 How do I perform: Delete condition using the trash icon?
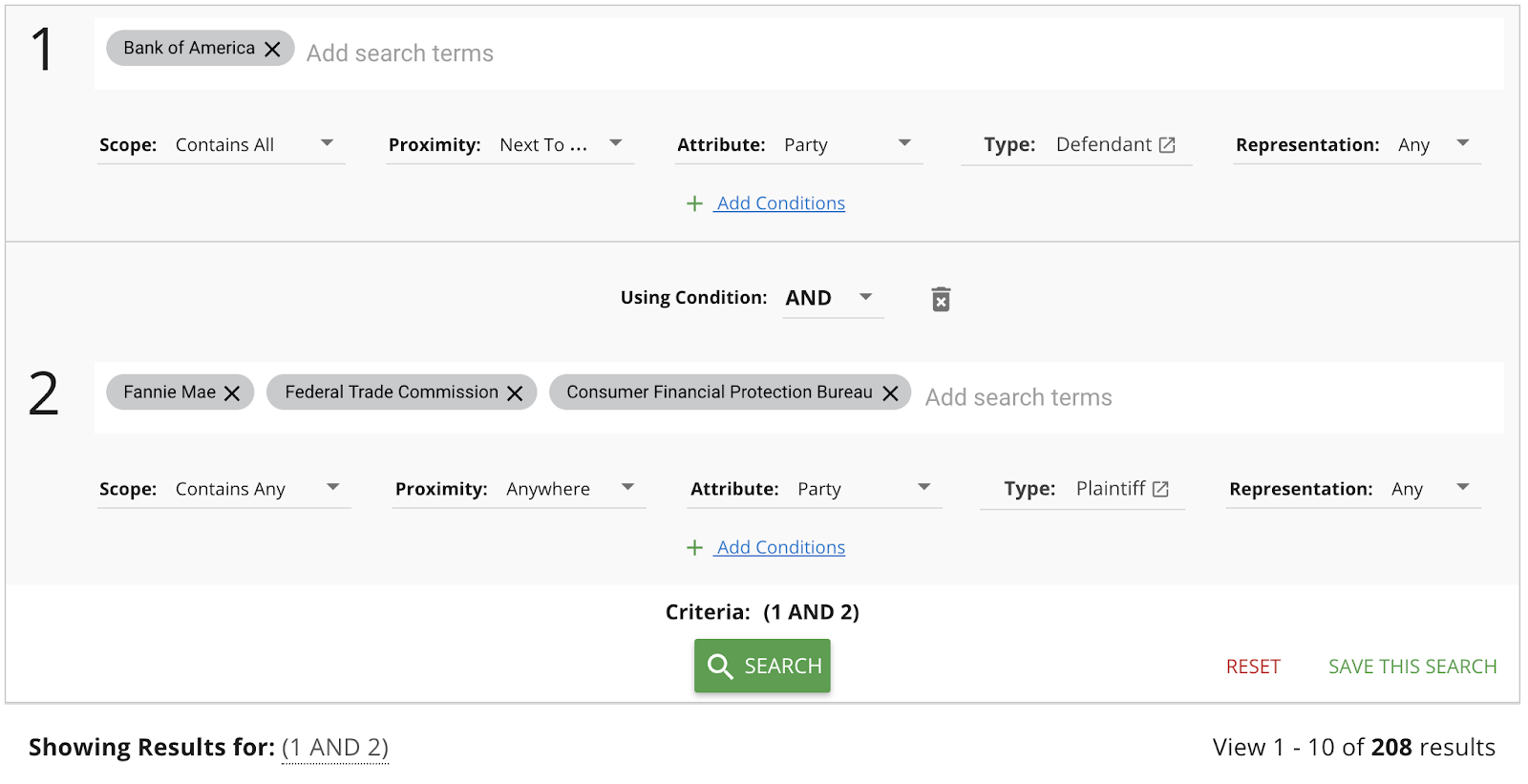click(941, 299)
